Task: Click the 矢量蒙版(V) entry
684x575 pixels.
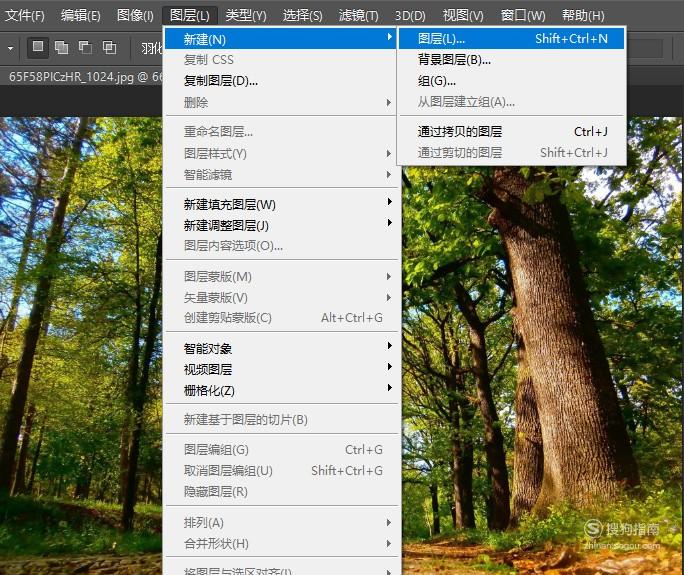Action: [x=281, y=298]
